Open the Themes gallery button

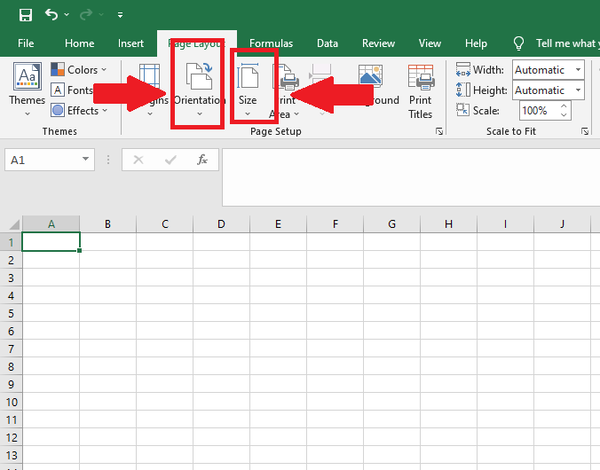point(27,89)
